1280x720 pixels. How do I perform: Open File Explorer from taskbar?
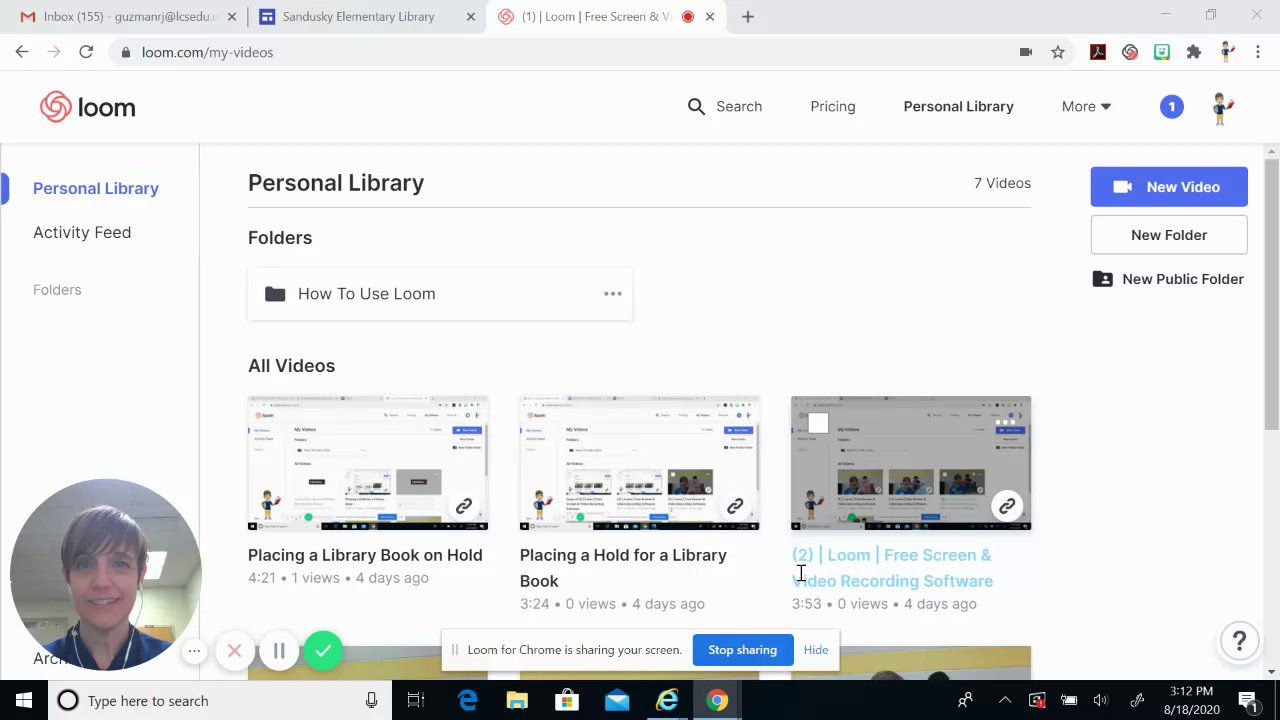point(517,701)
